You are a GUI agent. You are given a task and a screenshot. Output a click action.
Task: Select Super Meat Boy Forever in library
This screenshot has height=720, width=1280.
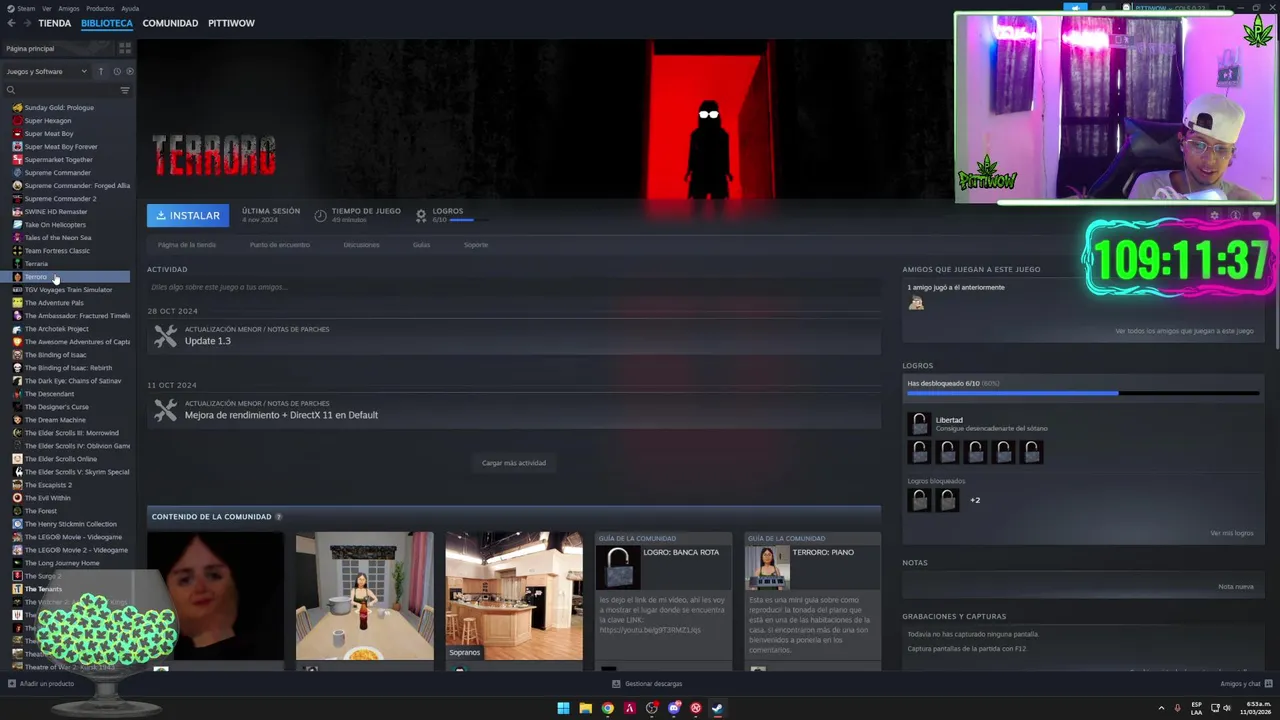61,147
